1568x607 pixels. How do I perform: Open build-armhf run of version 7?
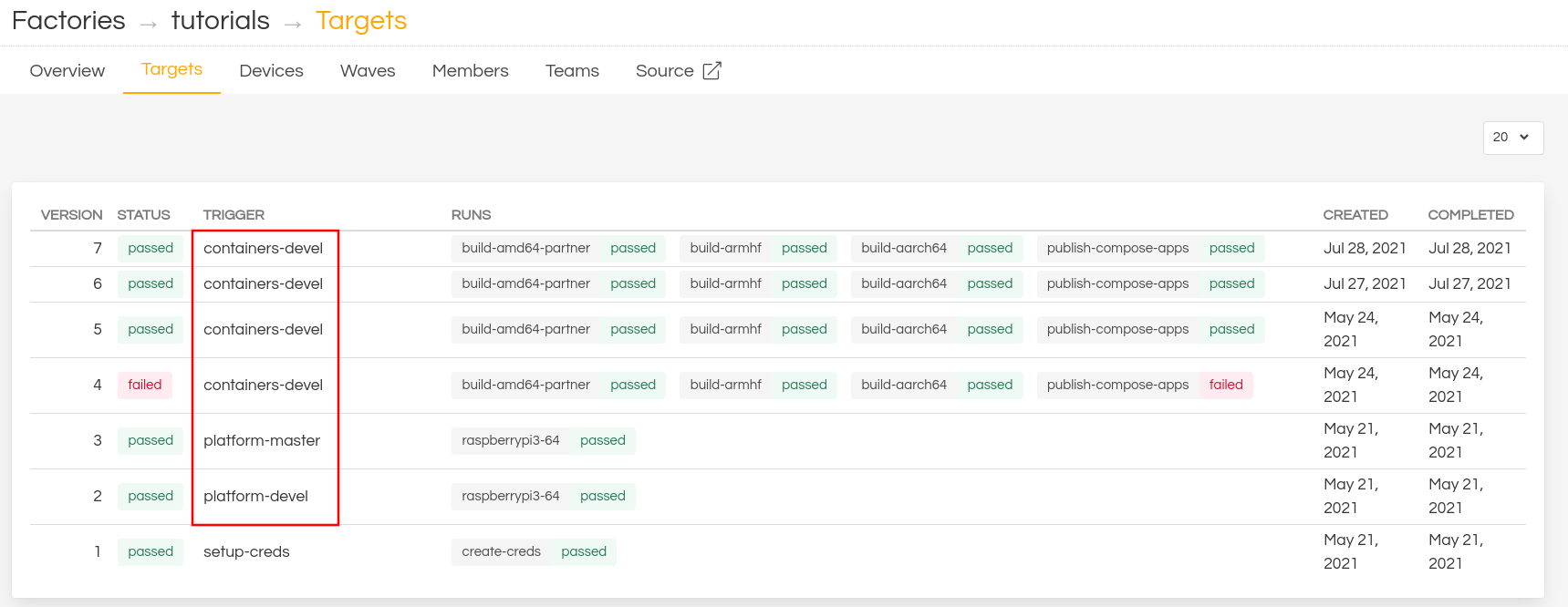point(758,248)
